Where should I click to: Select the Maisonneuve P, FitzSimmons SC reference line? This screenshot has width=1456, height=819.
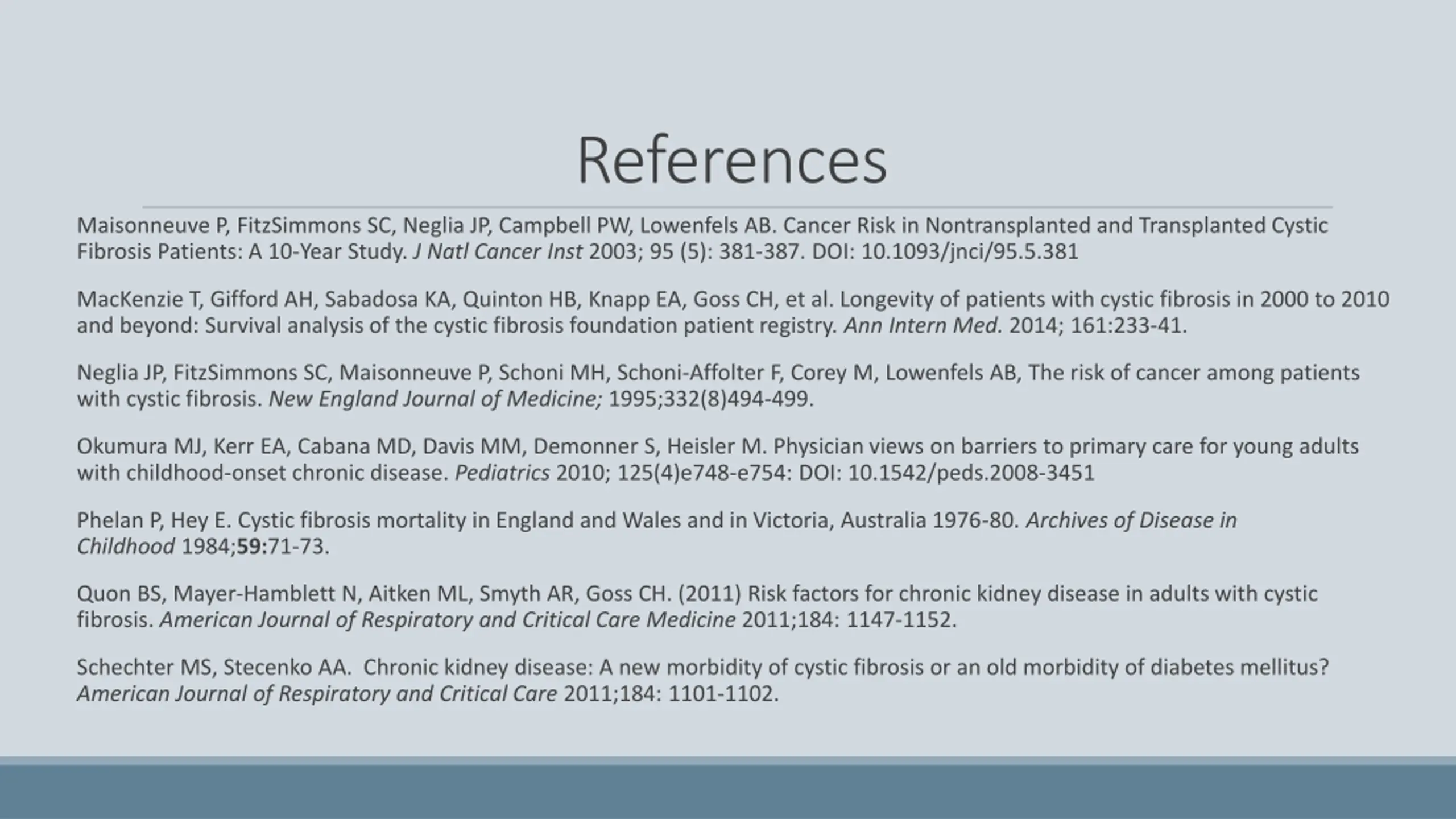[x=702, y=226]
